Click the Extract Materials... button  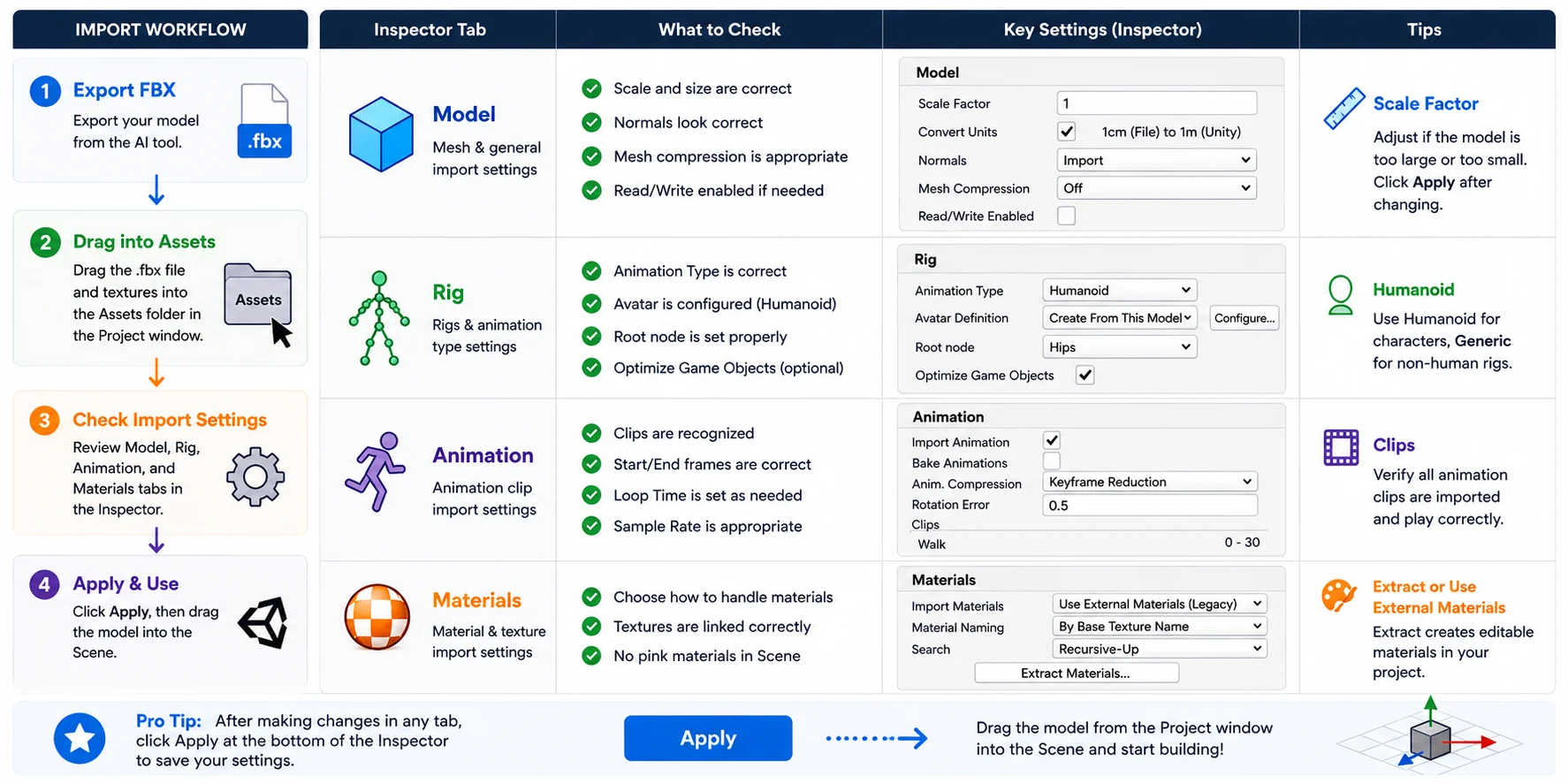coord(1077,674)
